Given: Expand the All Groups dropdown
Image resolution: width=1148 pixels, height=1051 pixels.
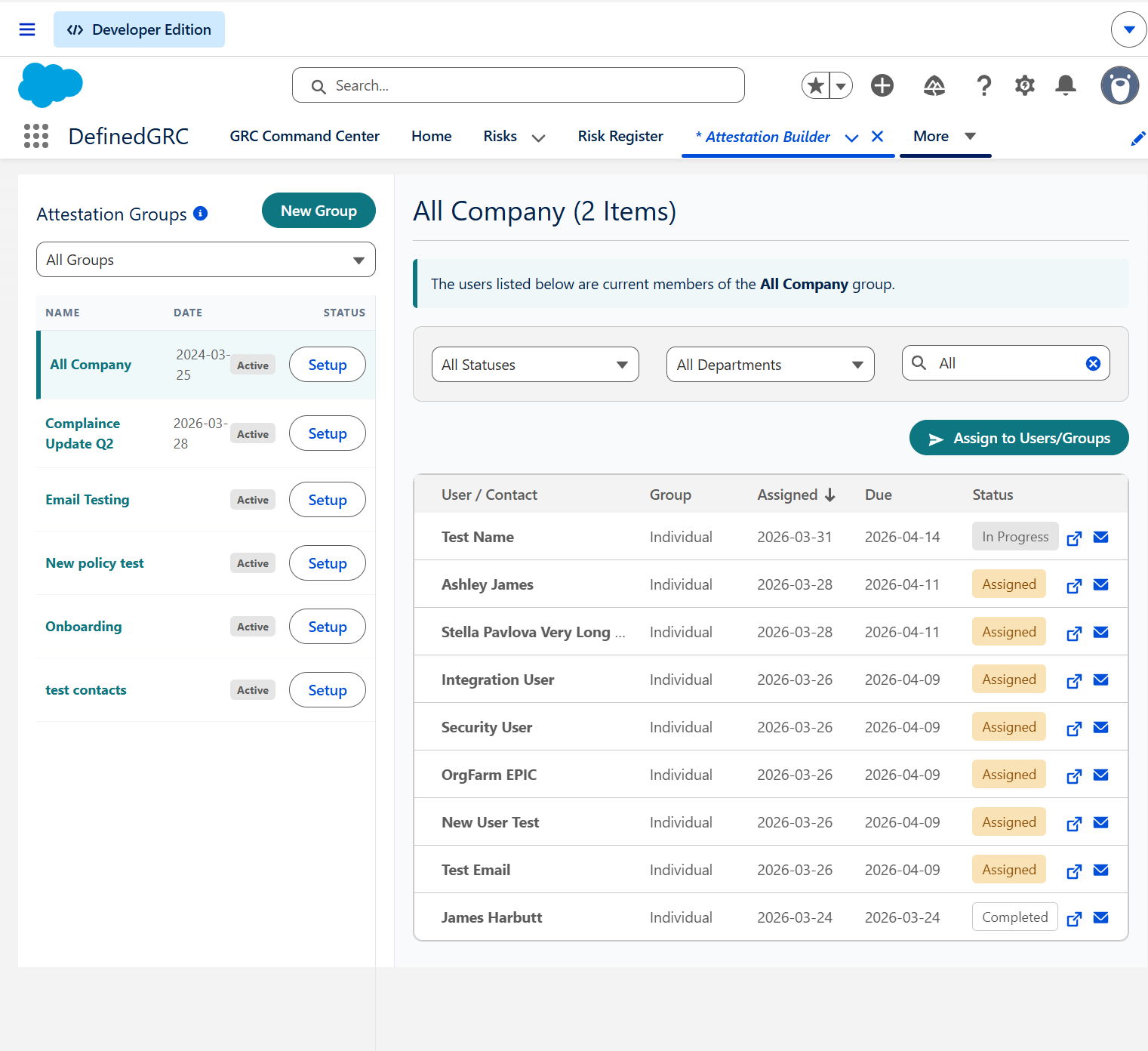Looking at the screenshot, I should pos(206,260).
